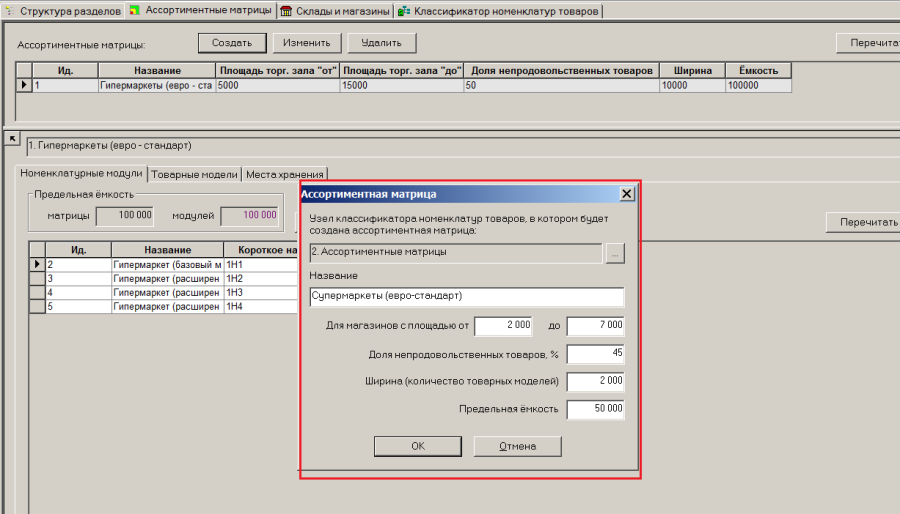This screenshot has height=514, width=900.
Task: Click the Структура разделов tab icon
Action: coord(10,11)
